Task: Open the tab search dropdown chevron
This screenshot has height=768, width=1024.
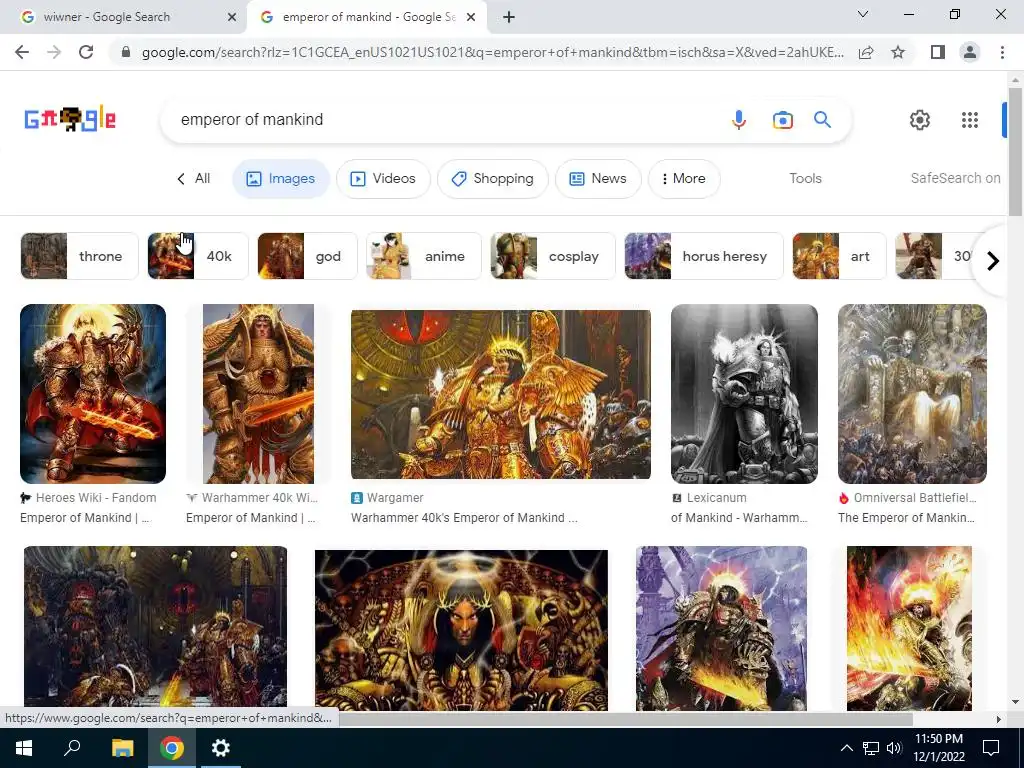Action: 863,14
